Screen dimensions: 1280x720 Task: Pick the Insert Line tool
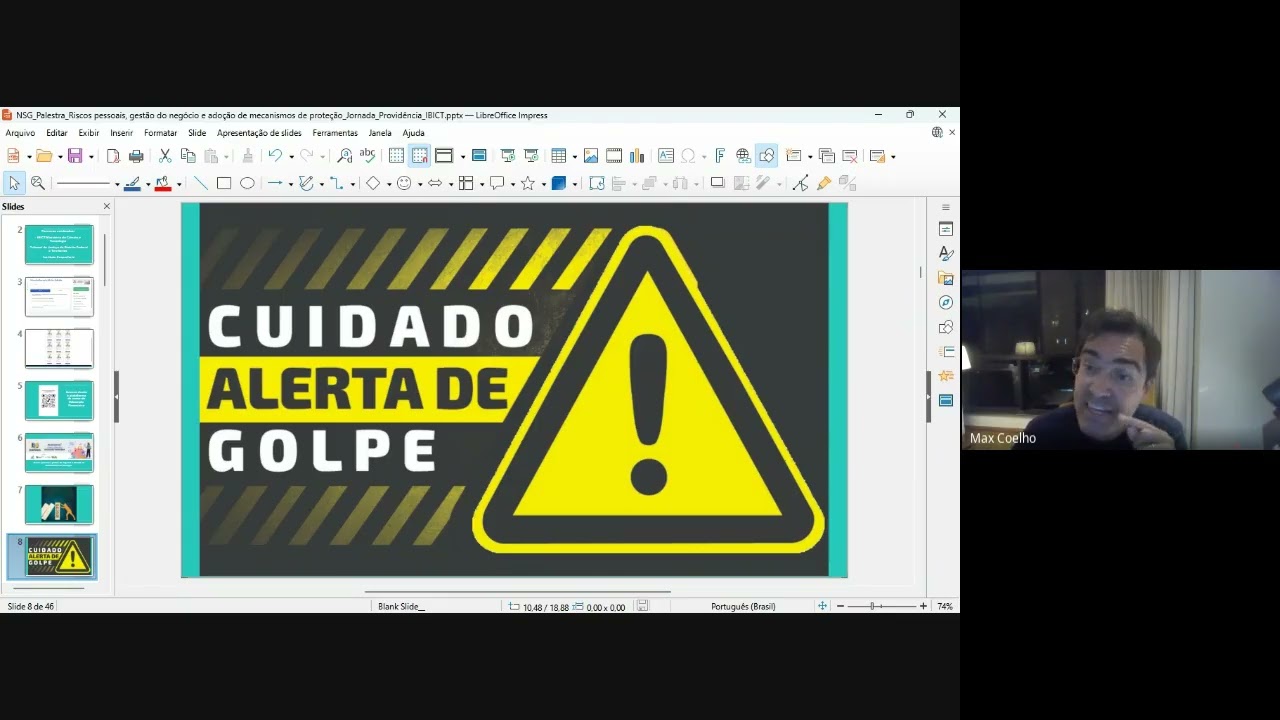[200, 183]
